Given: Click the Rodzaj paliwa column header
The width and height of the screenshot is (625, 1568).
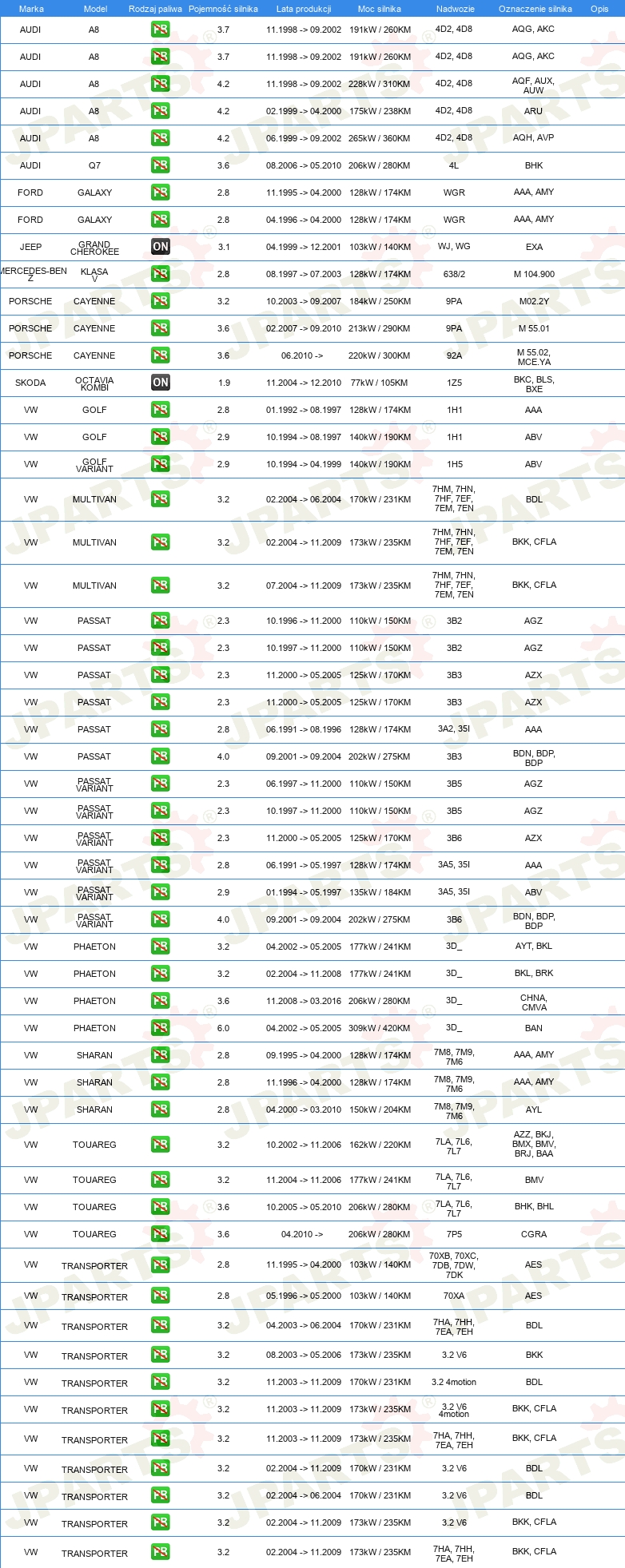Looking at the screenshot, I should click(155, 9).
